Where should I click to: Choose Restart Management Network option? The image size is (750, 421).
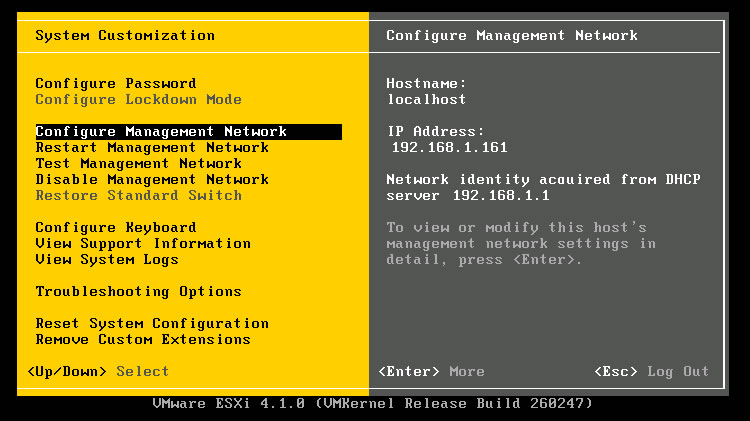tap(152, 147)
